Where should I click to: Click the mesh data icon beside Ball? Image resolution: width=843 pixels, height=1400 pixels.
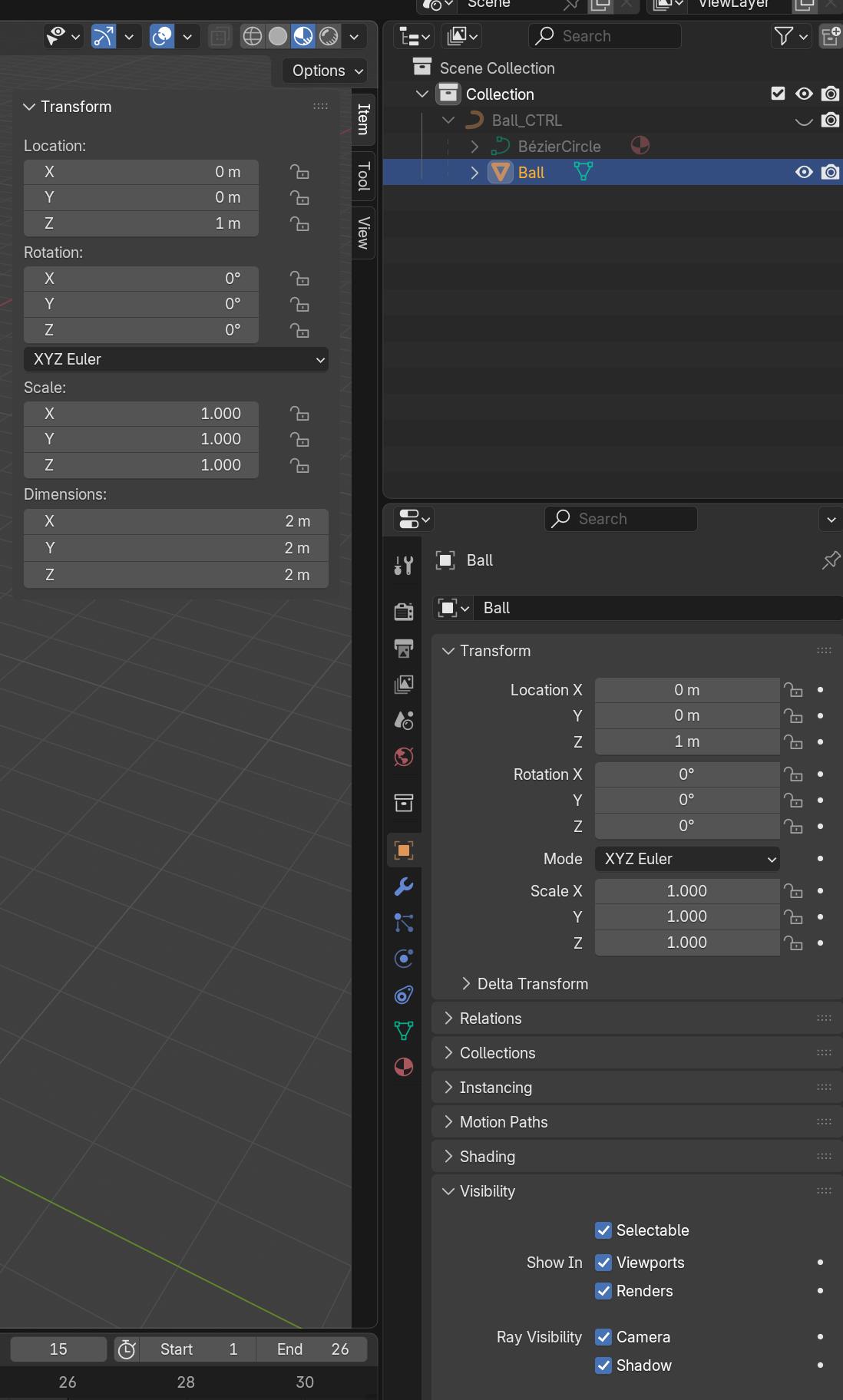[583, 172]
